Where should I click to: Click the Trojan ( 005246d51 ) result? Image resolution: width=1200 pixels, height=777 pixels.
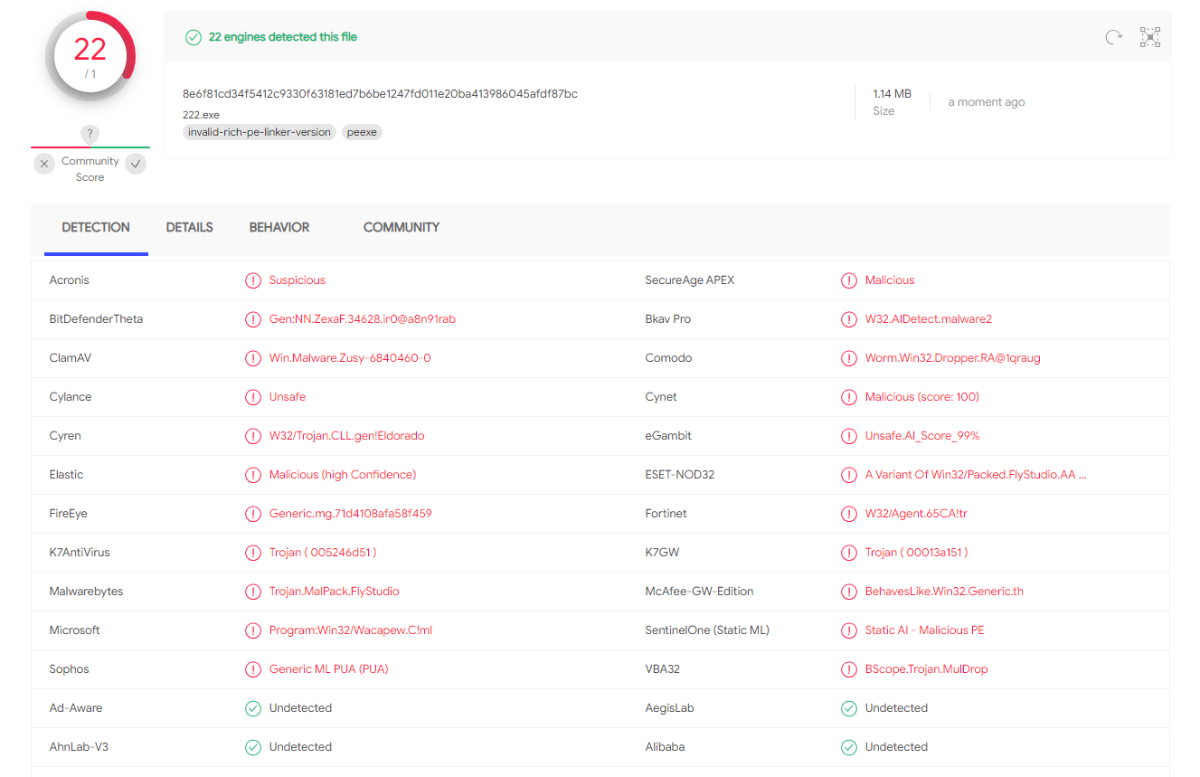point(323,553)
